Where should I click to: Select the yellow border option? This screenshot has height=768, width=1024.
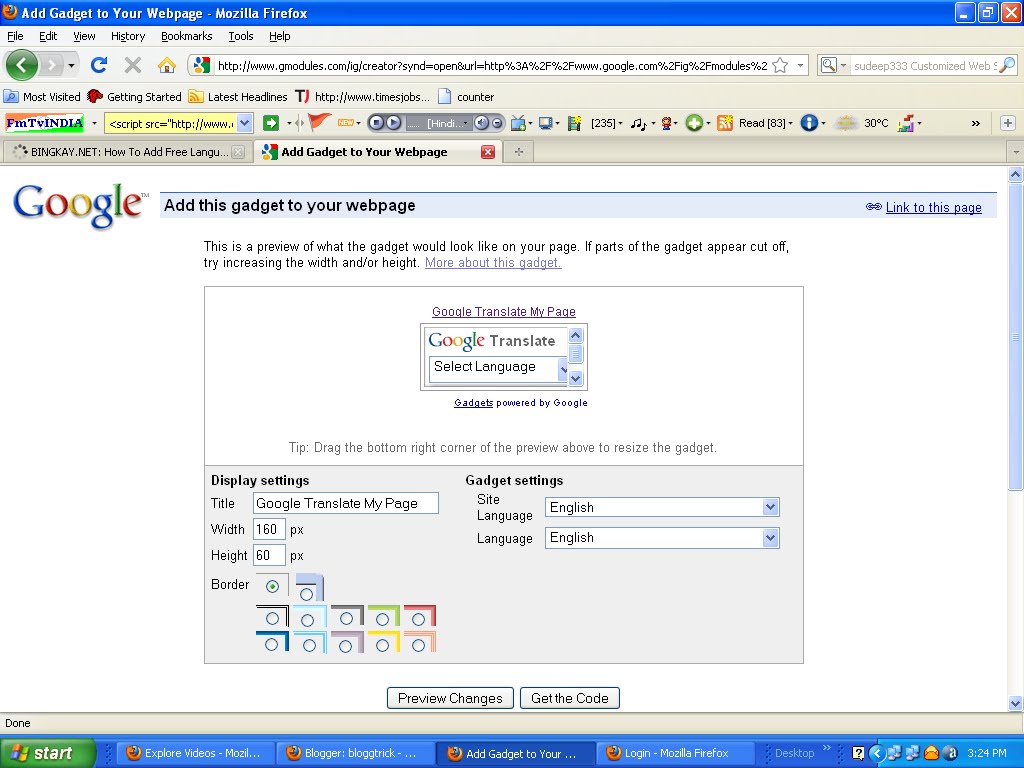point(383,645)
